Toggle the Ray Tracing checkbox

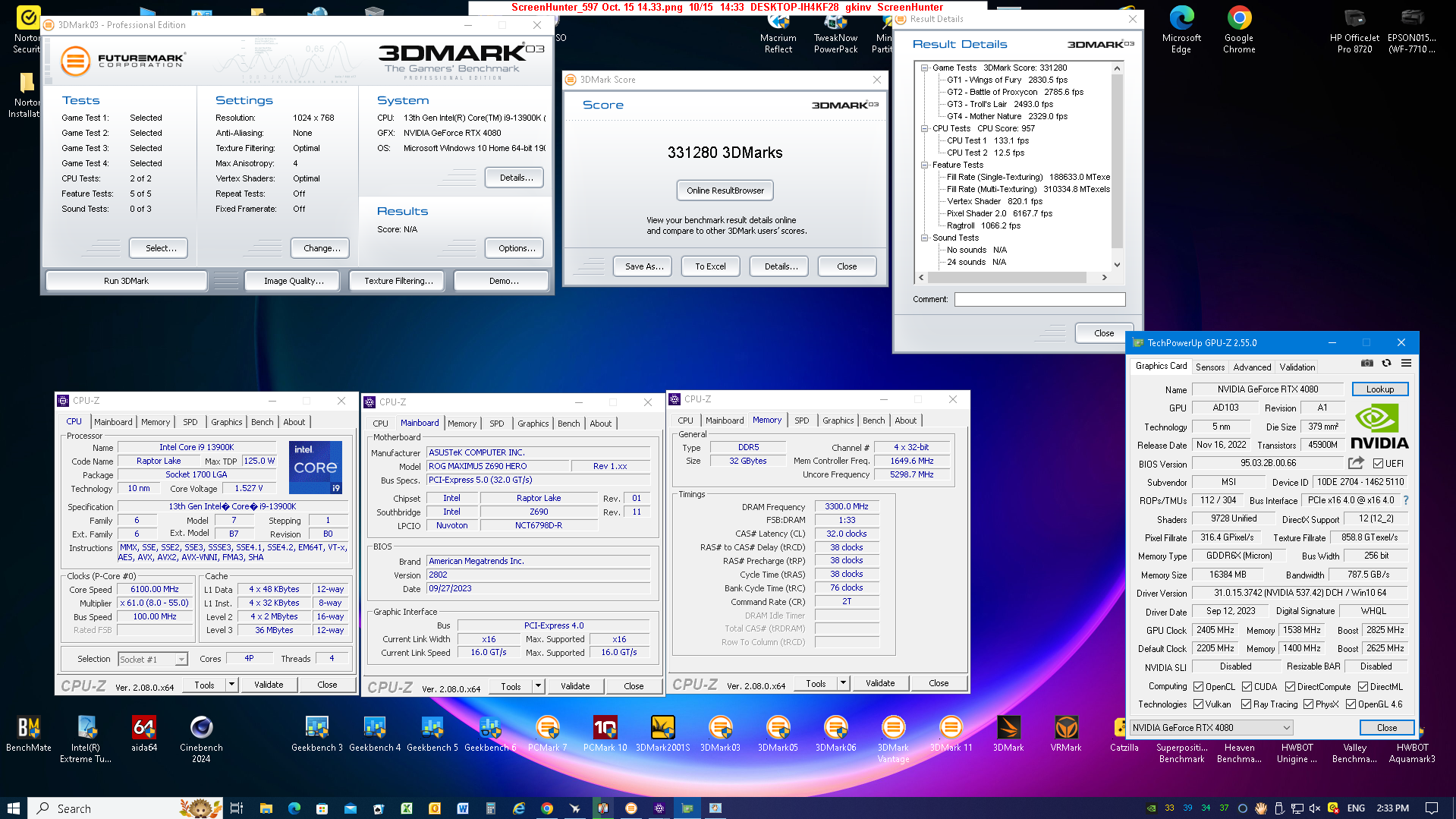point(1247,704)
